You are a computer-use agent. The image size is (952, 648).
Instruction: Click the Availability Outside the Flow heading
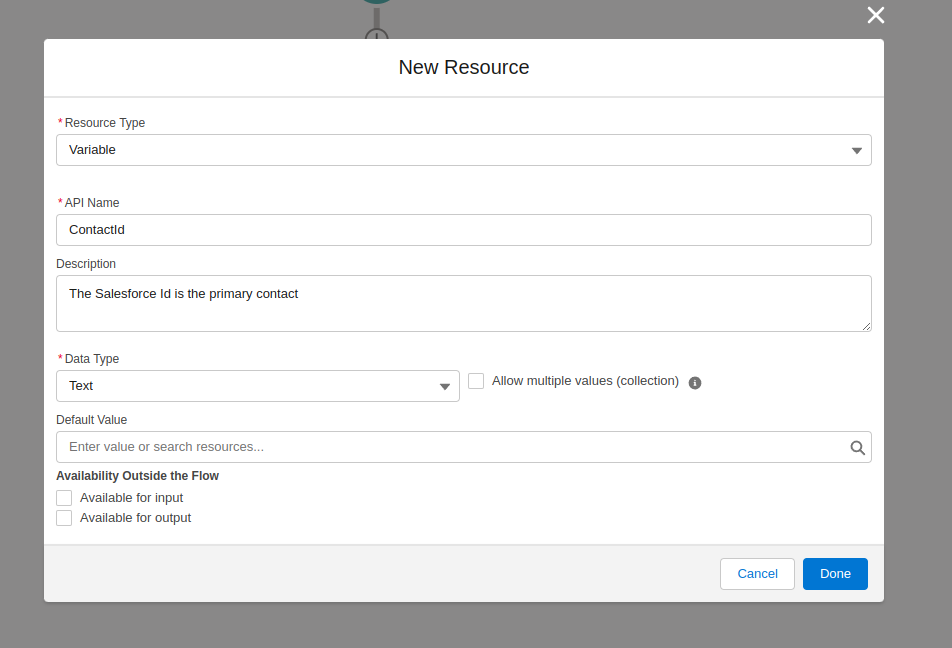click(138, 475)
